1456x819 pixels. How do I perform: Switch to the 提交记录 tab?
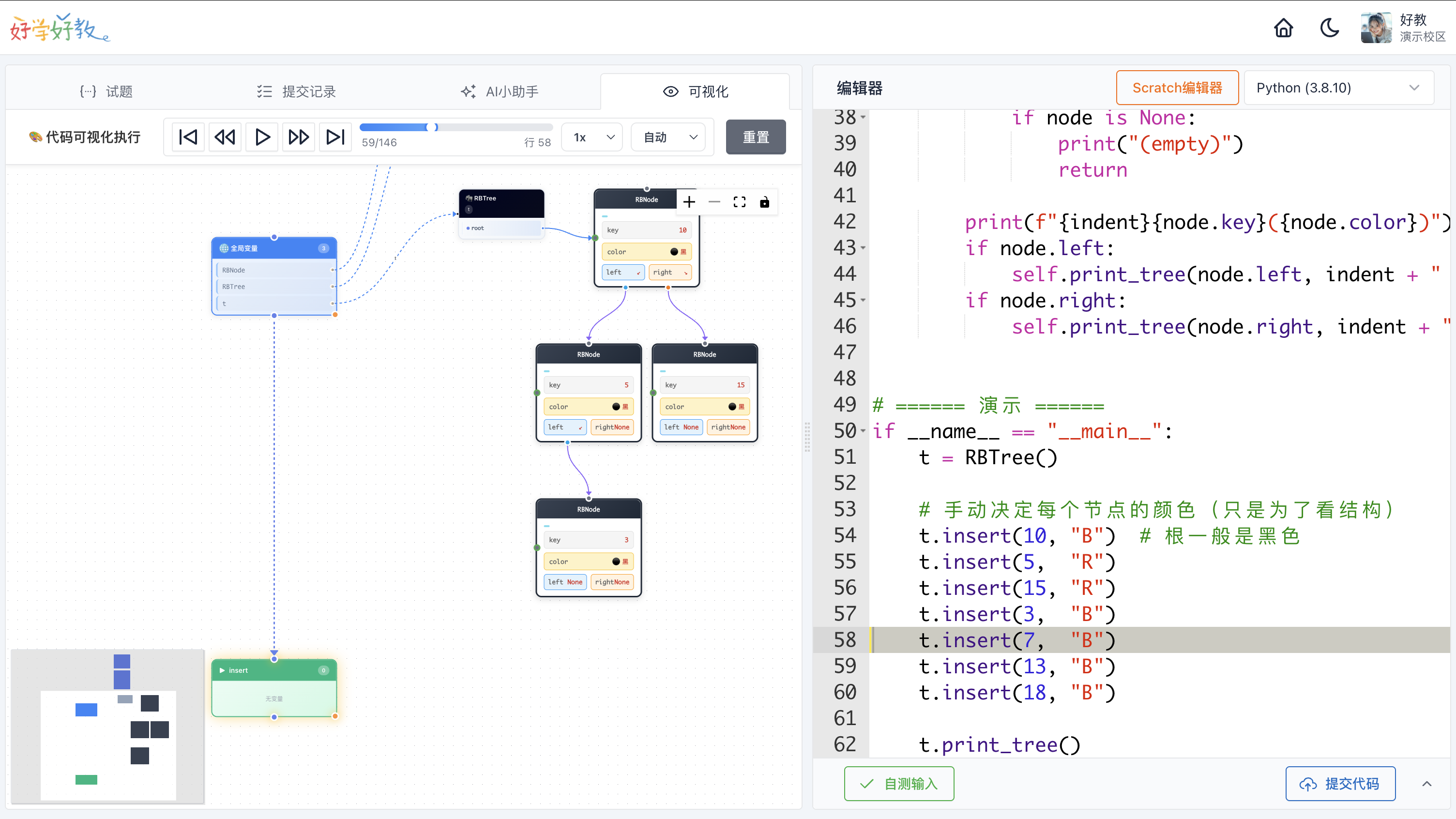[296, 91]
